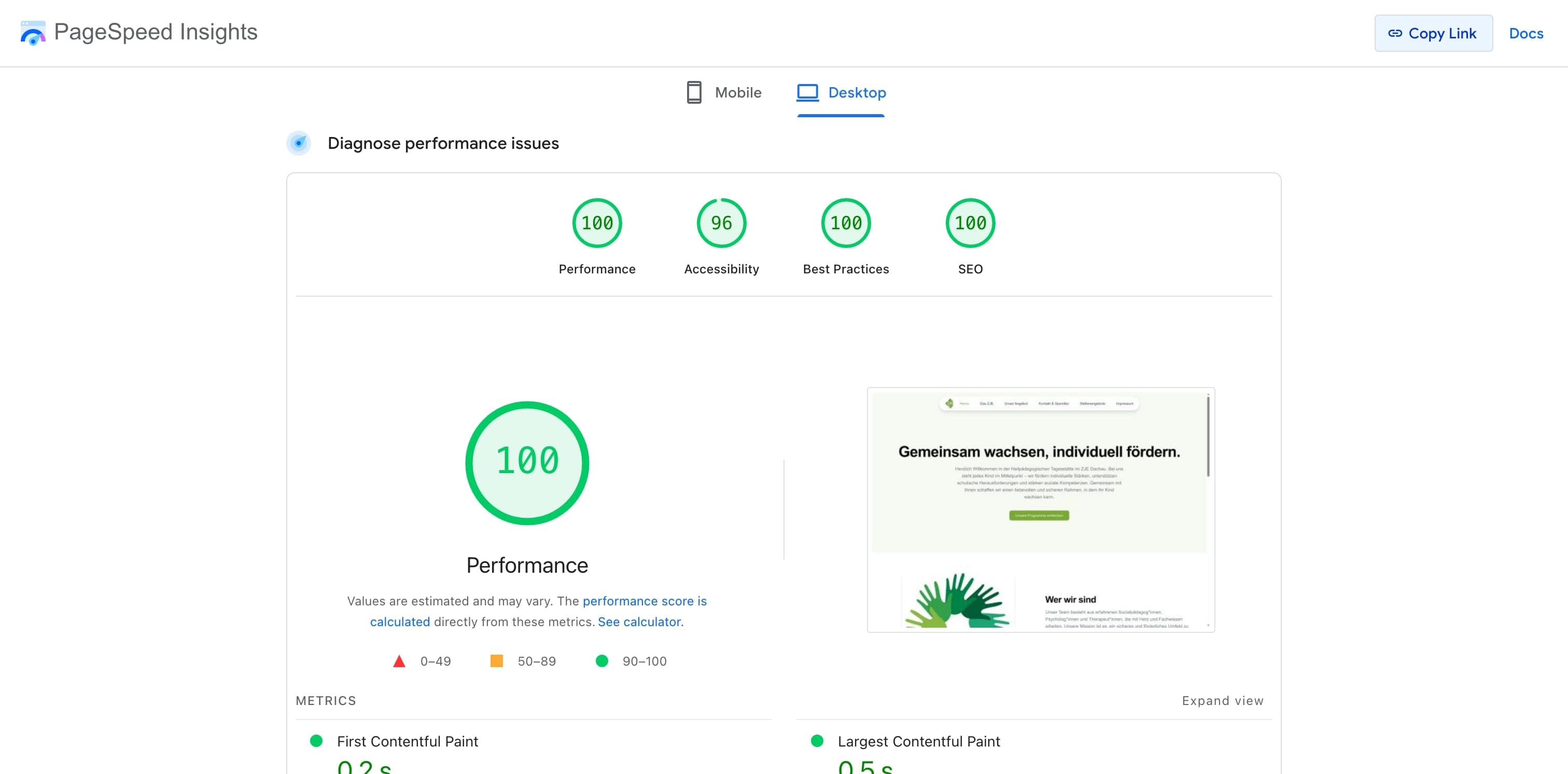Image resolution: width=1568 pixels, height=774 pixels.
Task: Switch to the Mobile tab
Action: [738, 92]
